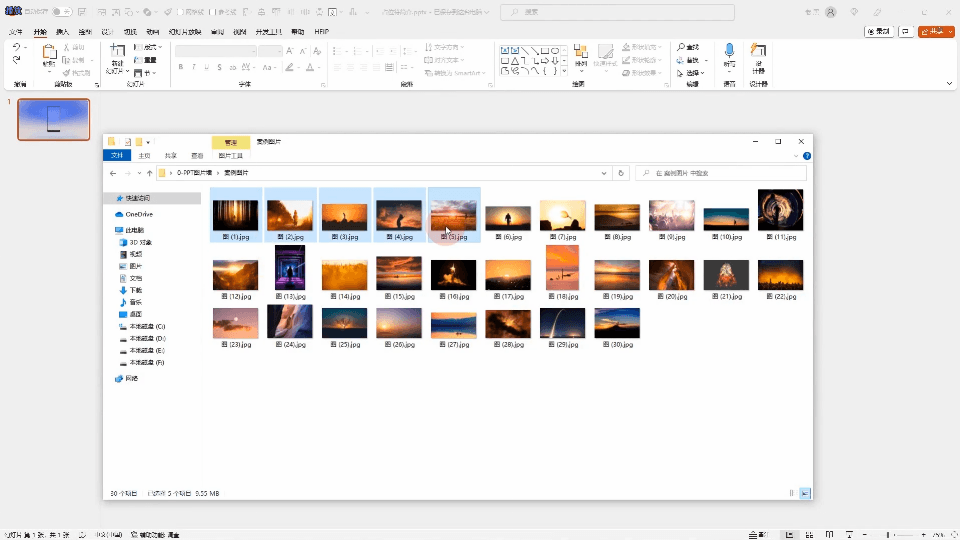
Task: Click the Explorer help question mark icon
Action: pyautogui.click(x=807, y=156)
